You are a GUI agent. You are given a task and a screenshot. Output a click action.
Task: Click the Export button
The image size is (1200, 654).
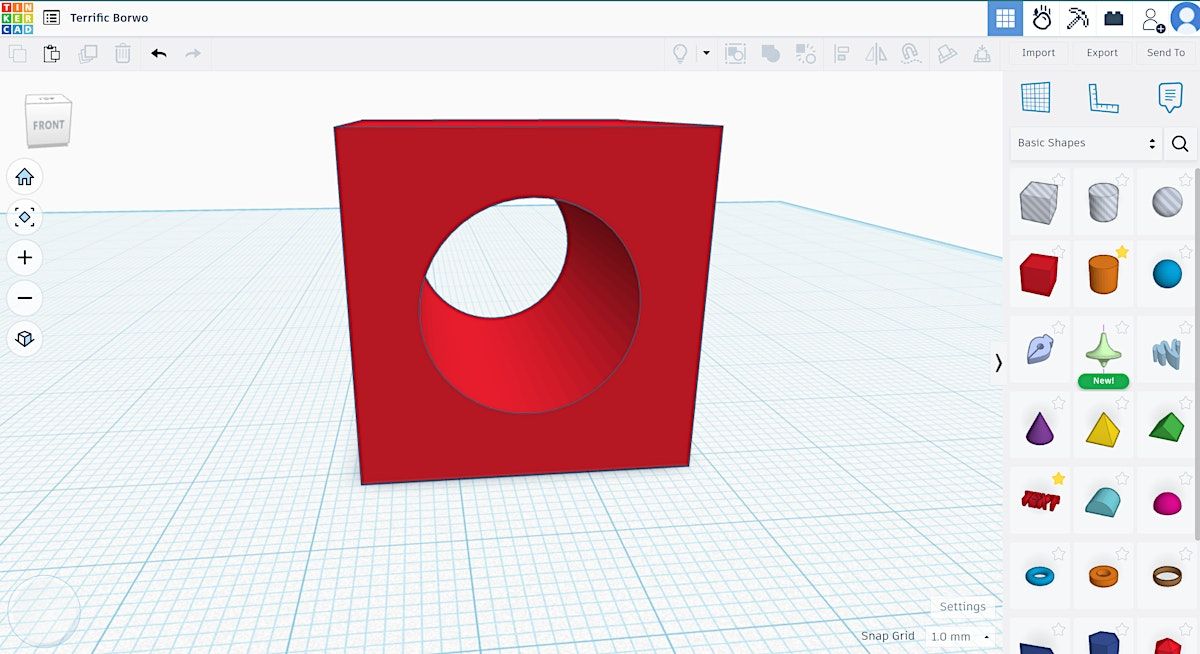[x=1102, y=53]
